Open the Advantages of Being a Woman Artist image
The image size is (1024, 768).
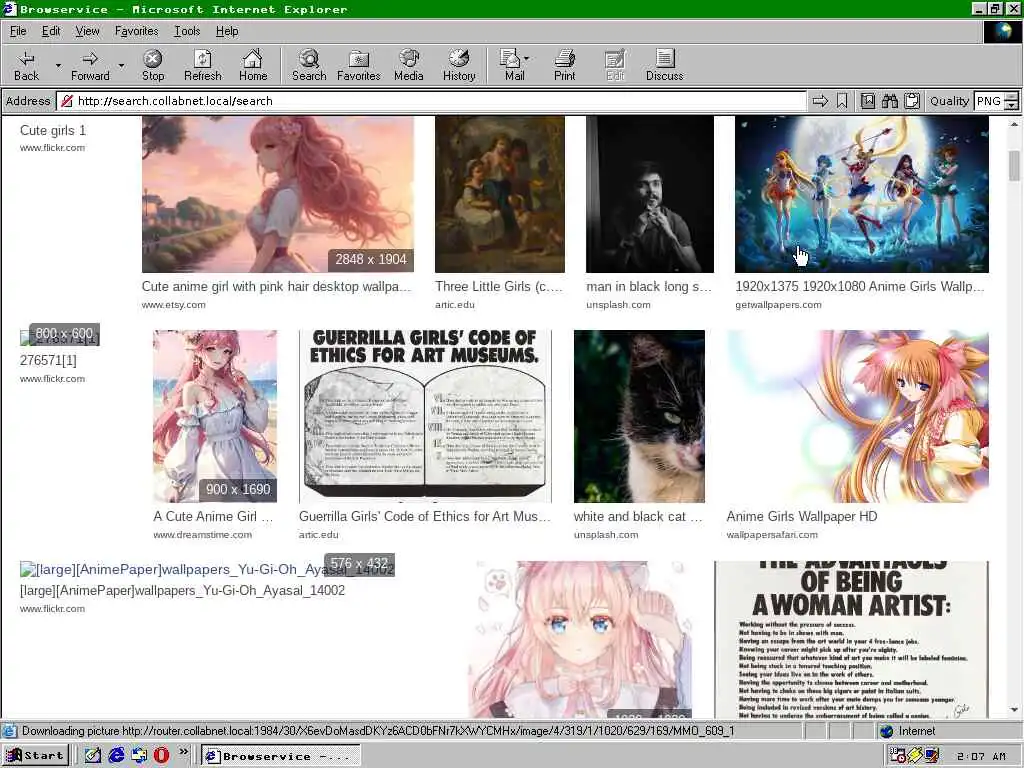[x=851, y=639]
